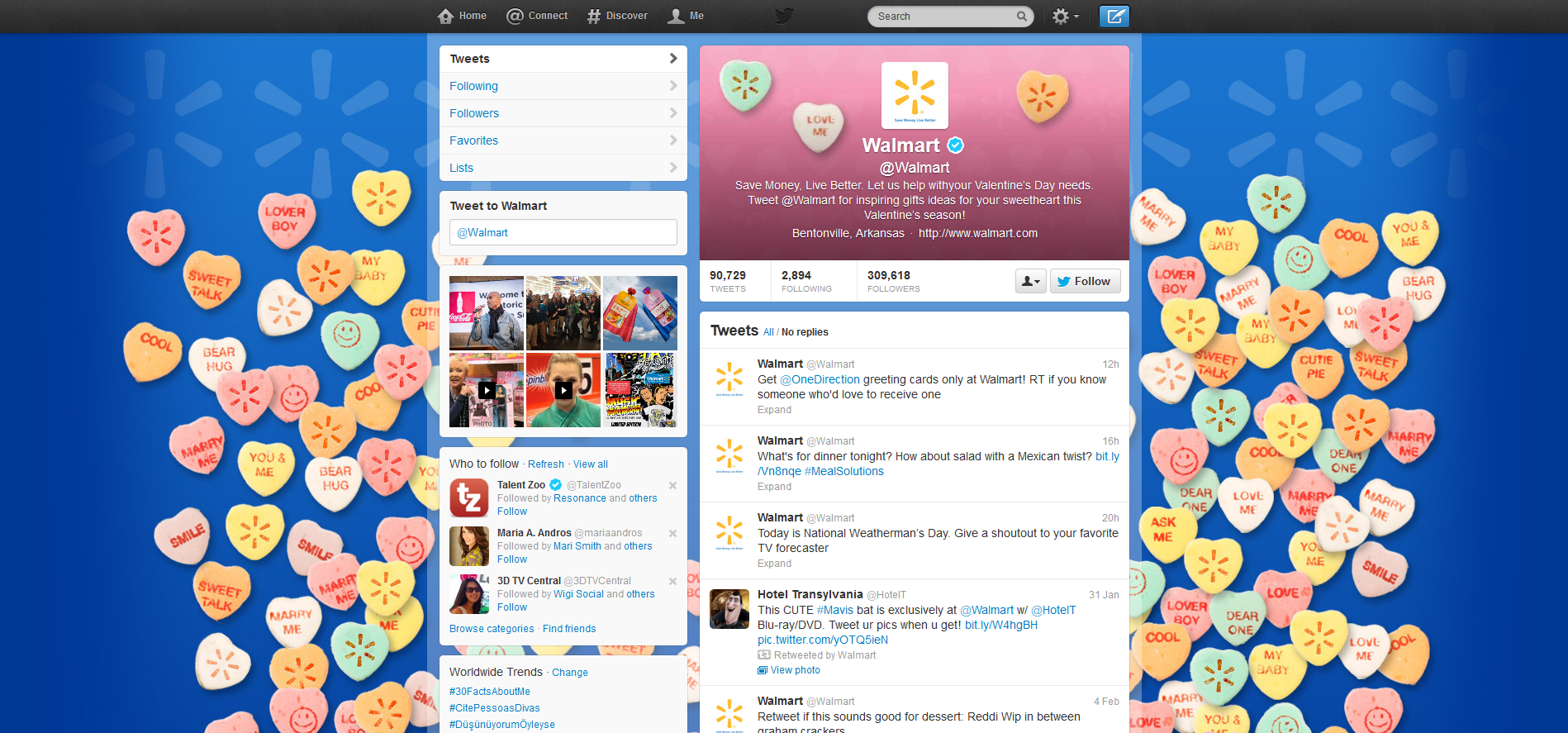Click the Twitter bird logo in top bar
The height and width of the screenshot is (733, 1568).
pos(783,16)
